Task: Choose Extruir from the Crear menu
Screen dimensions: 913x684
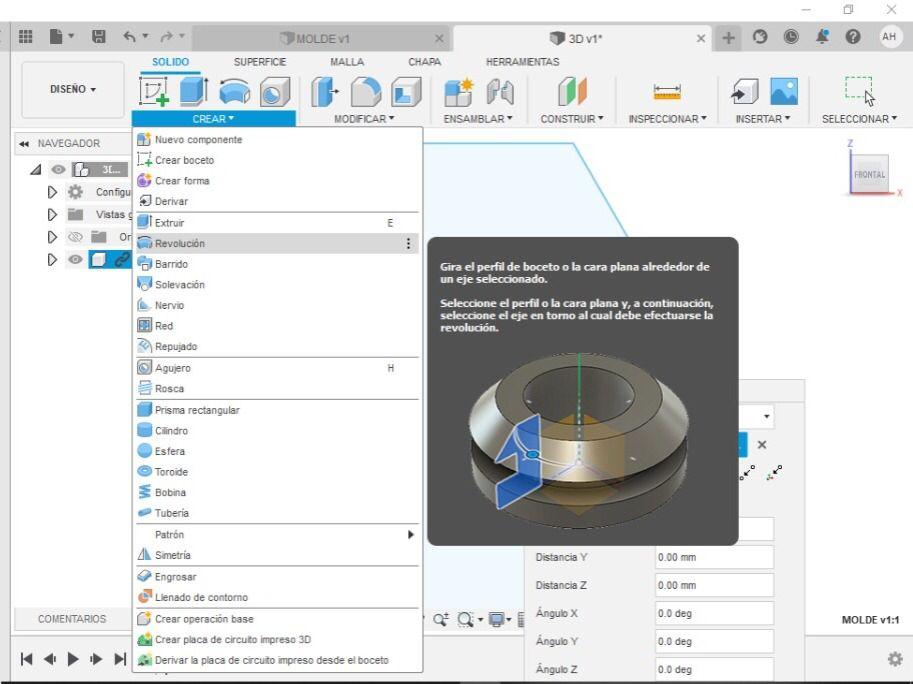Action: click(277, 223)
